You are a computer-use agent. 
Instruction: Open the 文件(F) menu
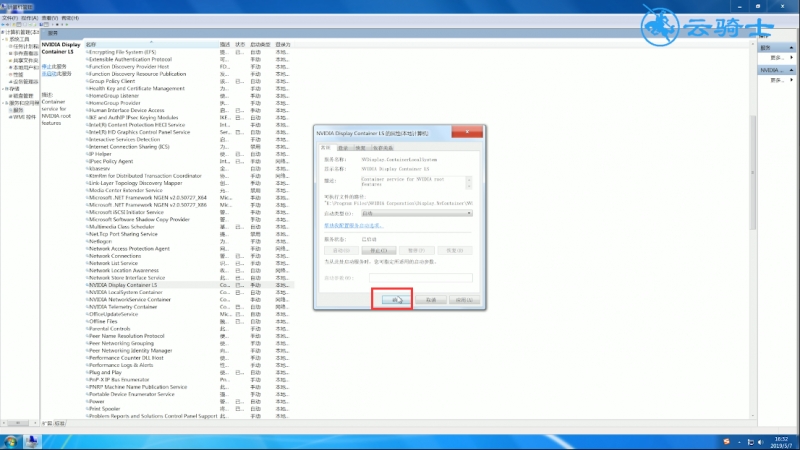pos(10,18)
